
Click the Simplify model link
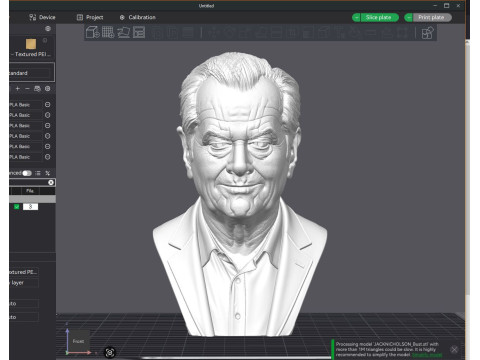pos(427,355)
